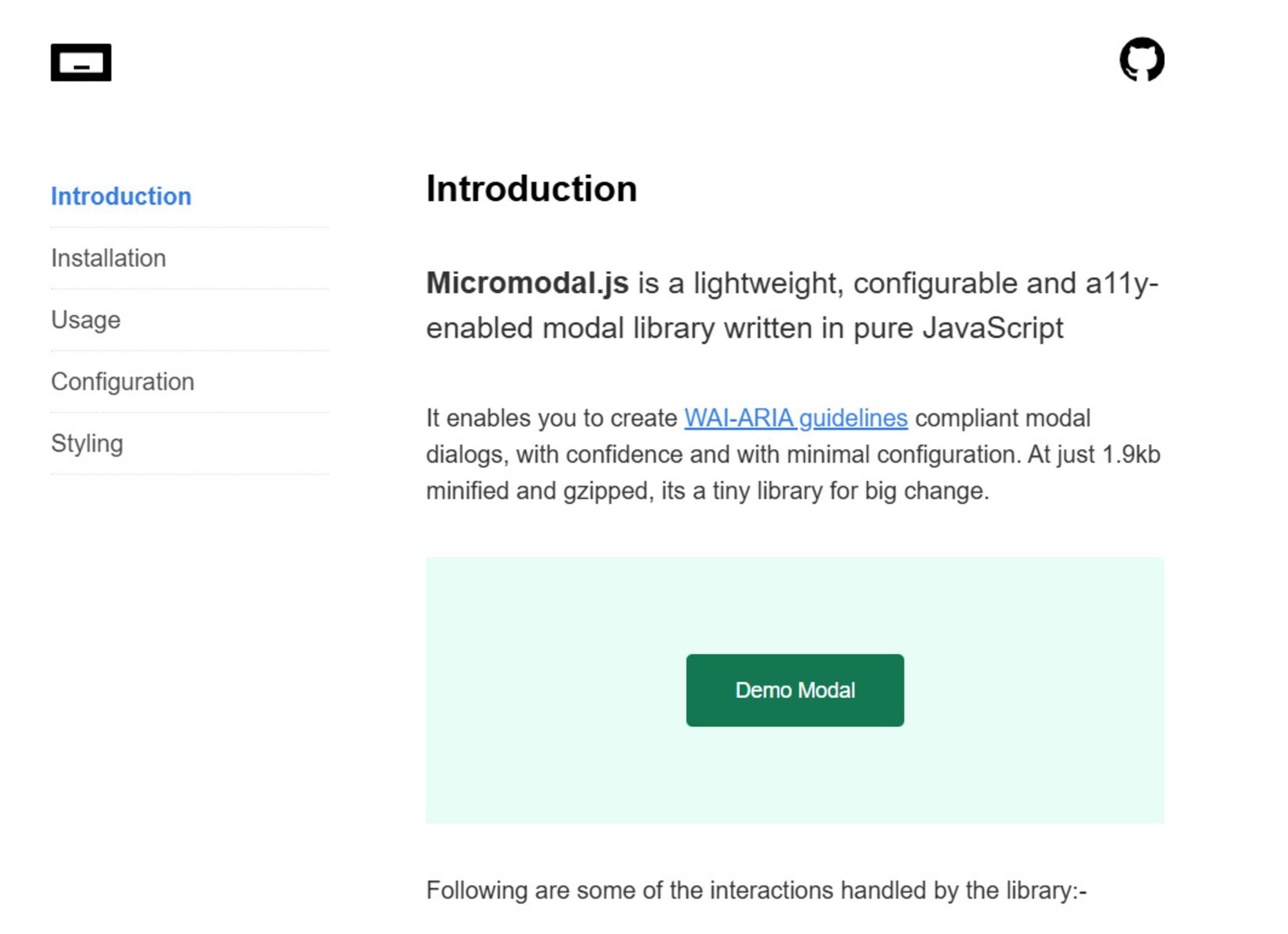1288x934 pixels.
Task: Go to the Installation section
Action: (108, 258)
